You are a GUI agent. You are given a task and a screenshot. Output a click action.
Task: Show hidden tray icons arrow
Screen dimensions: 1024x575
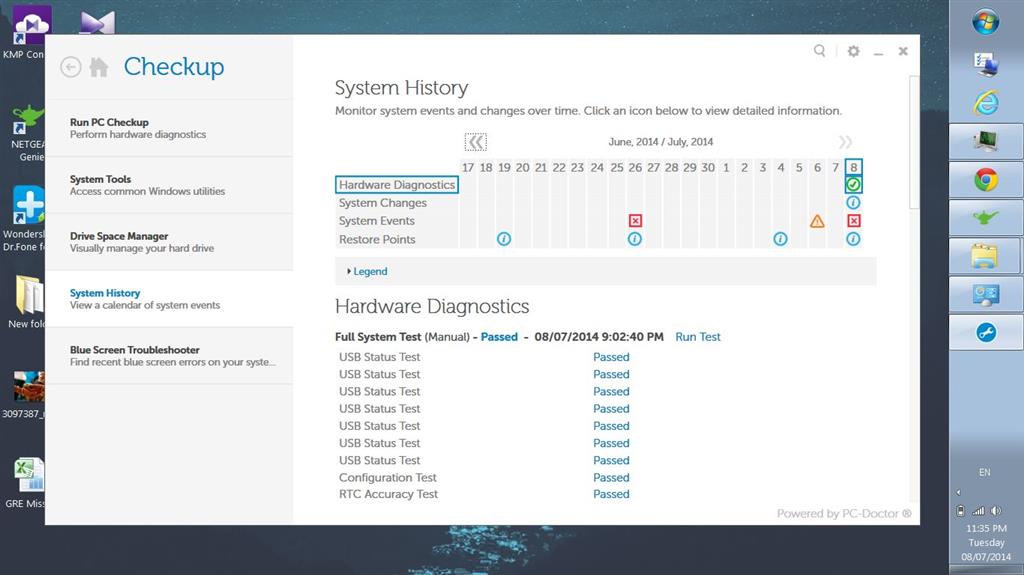[x=959, y=492]
